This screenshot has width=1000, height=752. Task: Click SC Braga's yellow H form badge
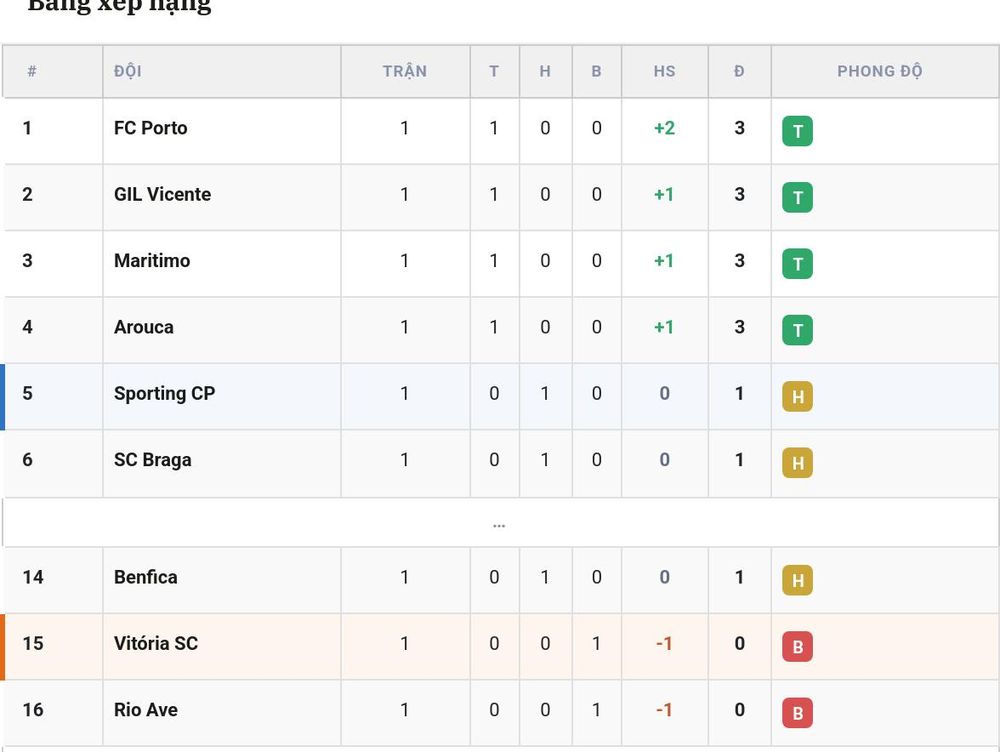point(797,462)
